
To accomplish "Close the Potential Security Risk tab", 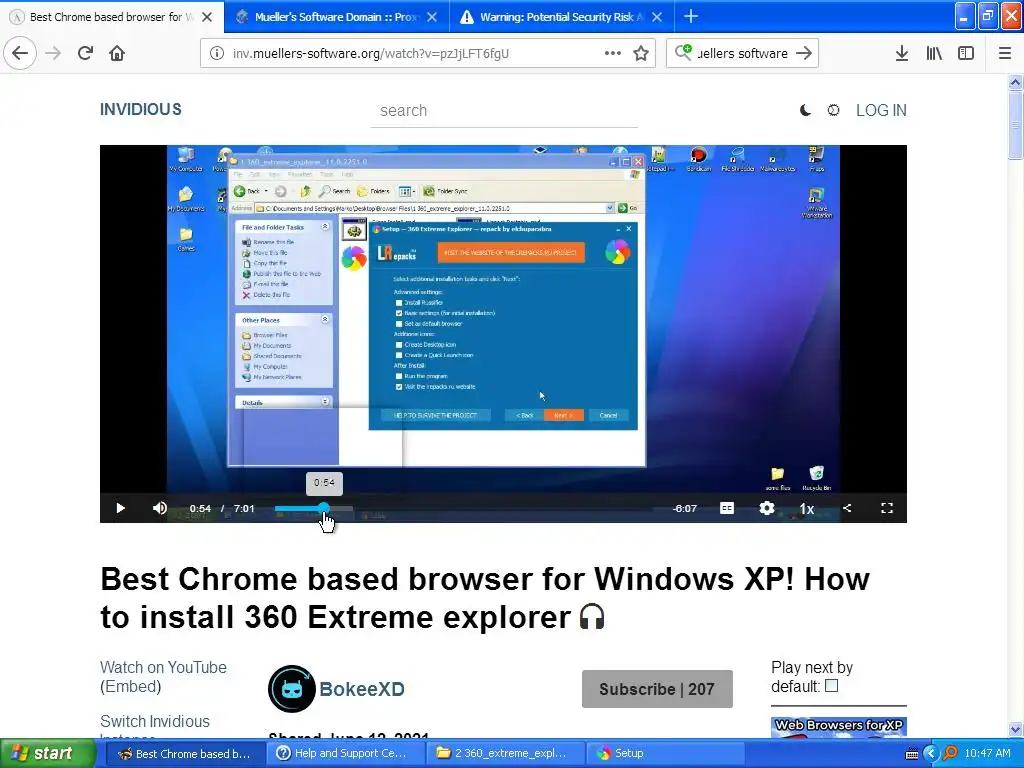I will (658, 17).
